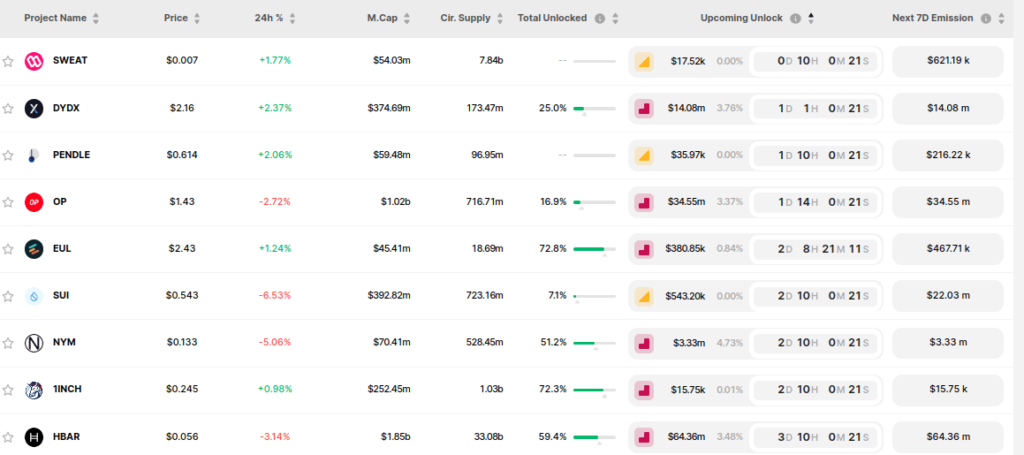
Task: Open the NYM project link
Action: pos(64,342)
